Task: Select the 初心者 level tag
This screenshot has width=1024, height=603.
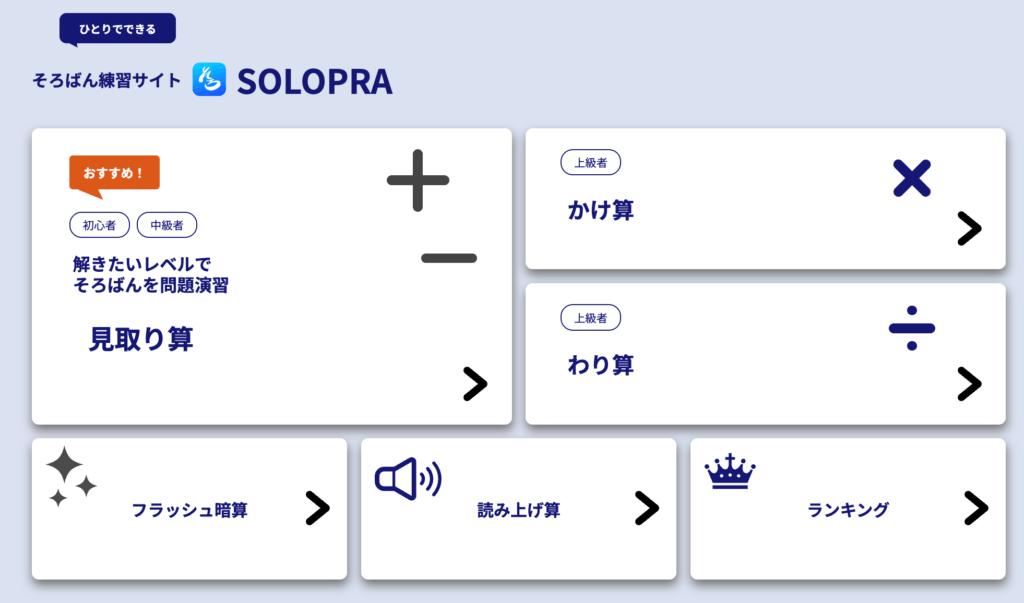Action: pos(99,225)
